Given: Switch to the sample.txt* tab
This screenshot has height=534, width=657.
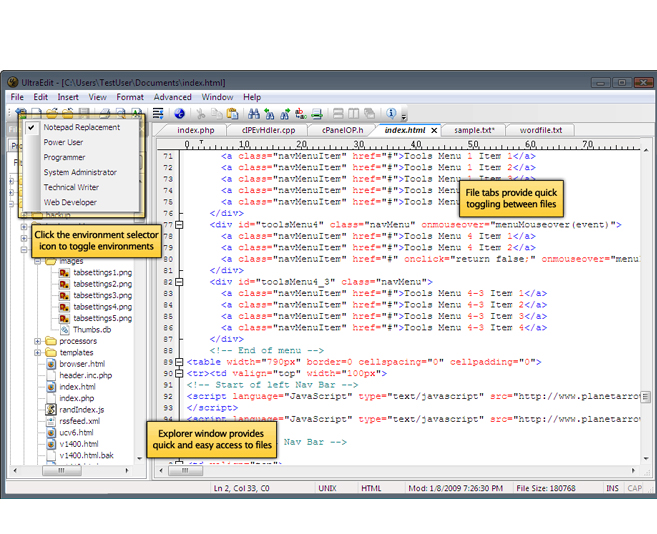Looking at the screenshot, I should [474, 130].
